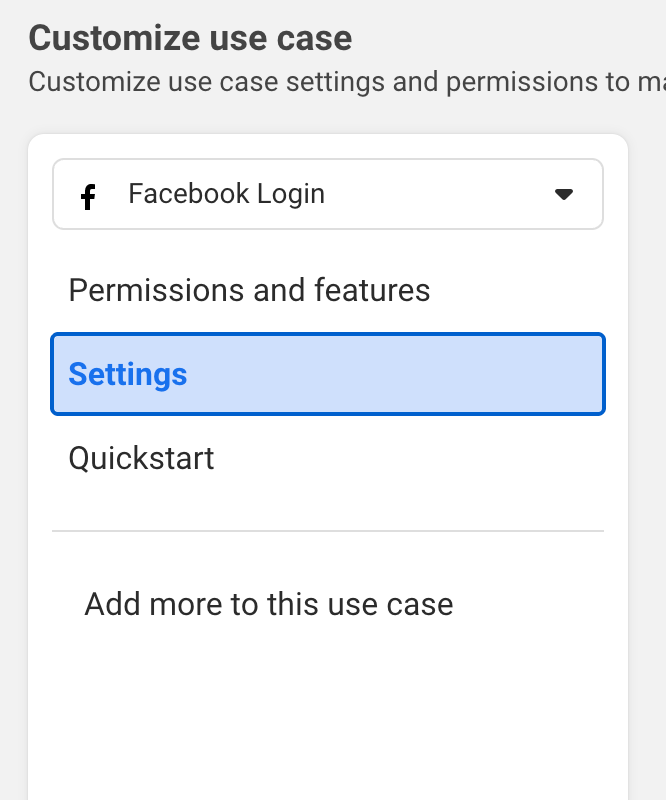Open the Permissions and features section
The width and height of the screenshot is (666, 800).
249,291
